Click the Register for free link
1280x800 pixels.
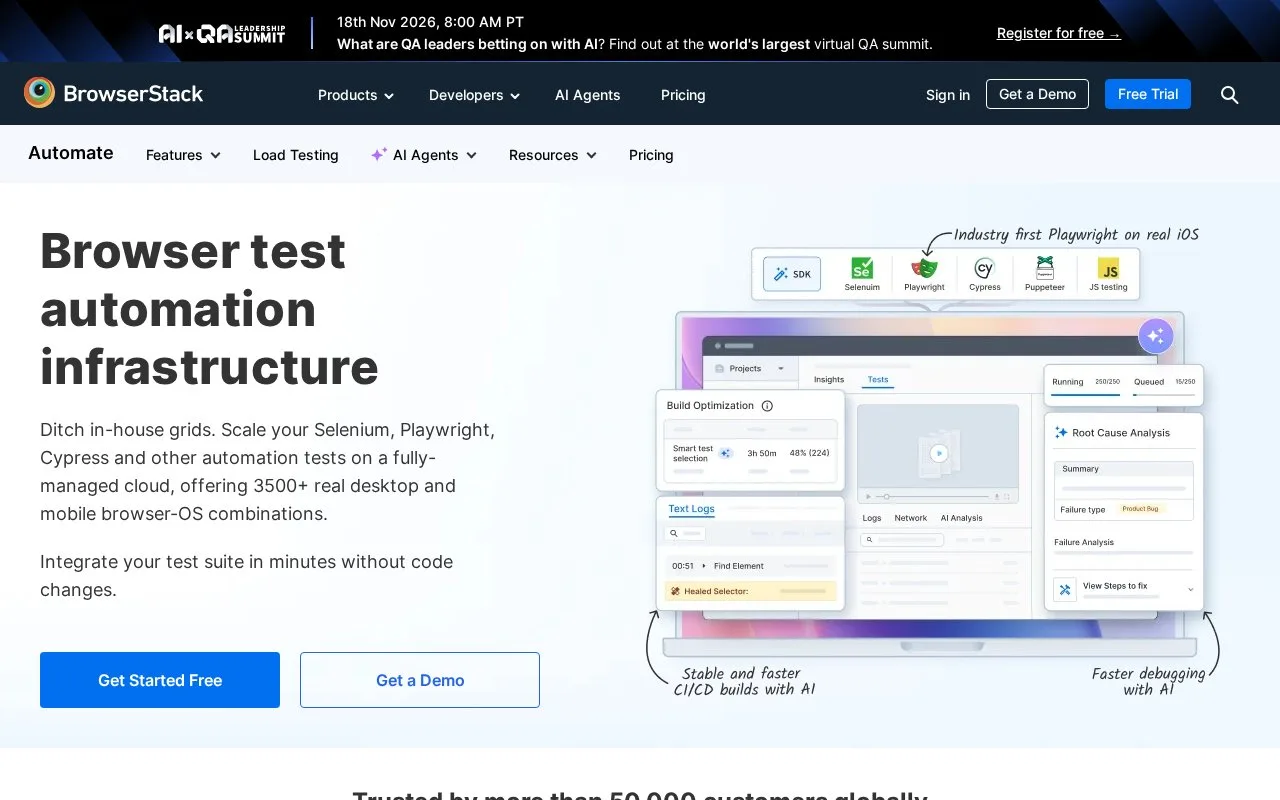1059,33
